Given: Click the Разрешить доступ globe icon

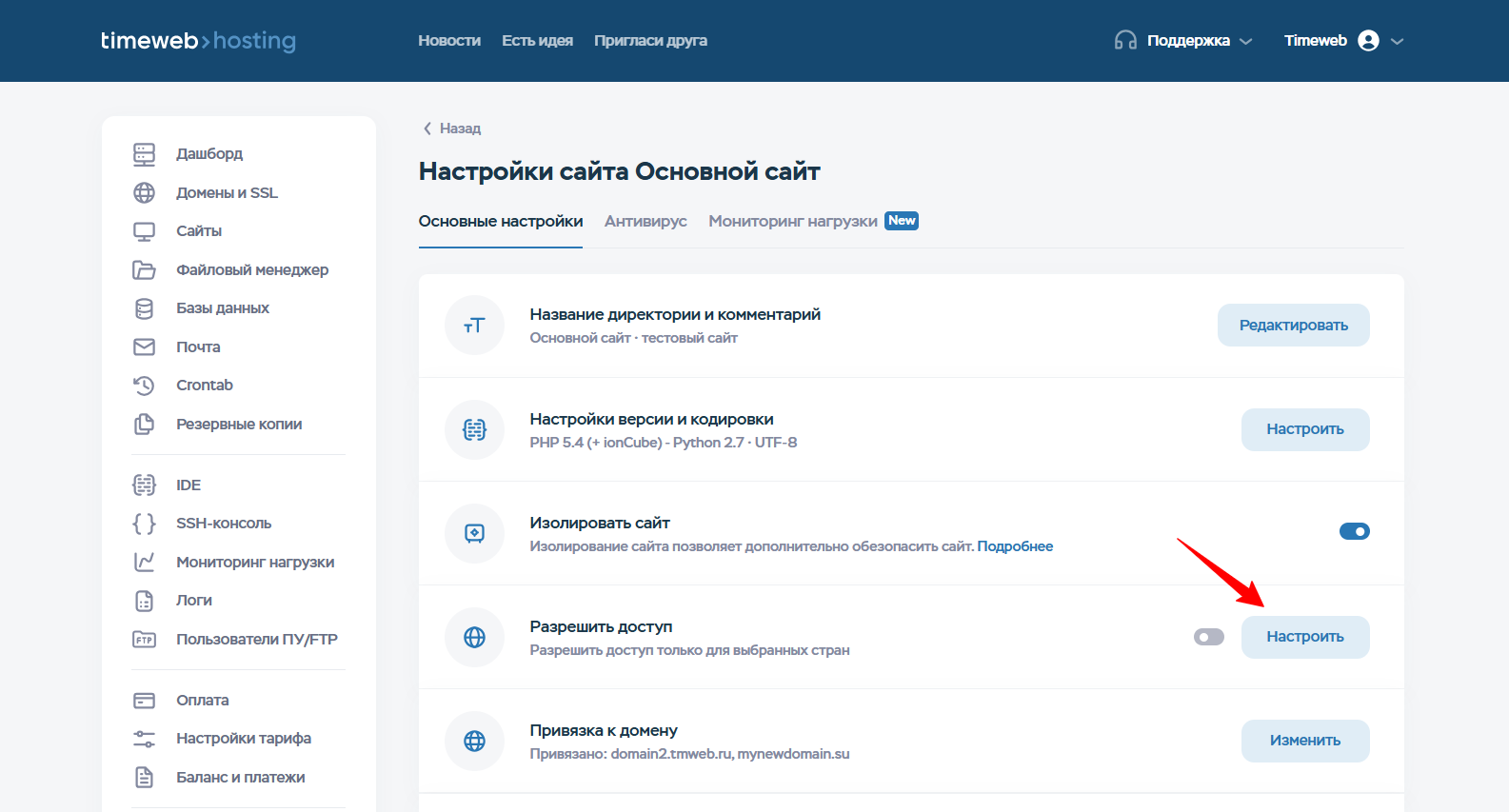Looking at the screenshot, I should pyautogui.click(x=474, y=637).
